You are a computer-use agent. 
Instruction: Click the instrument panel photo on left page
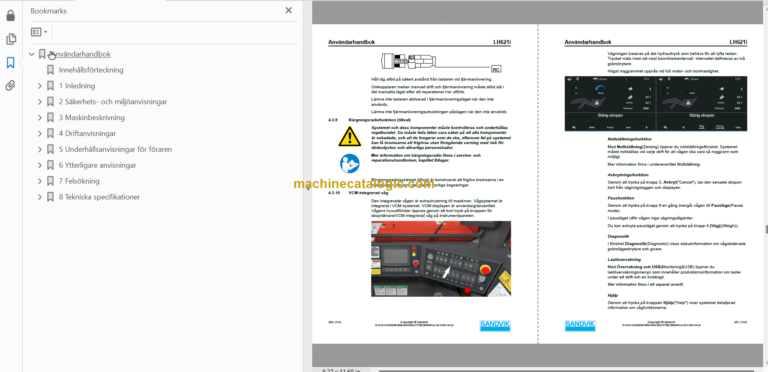(441, 258)
